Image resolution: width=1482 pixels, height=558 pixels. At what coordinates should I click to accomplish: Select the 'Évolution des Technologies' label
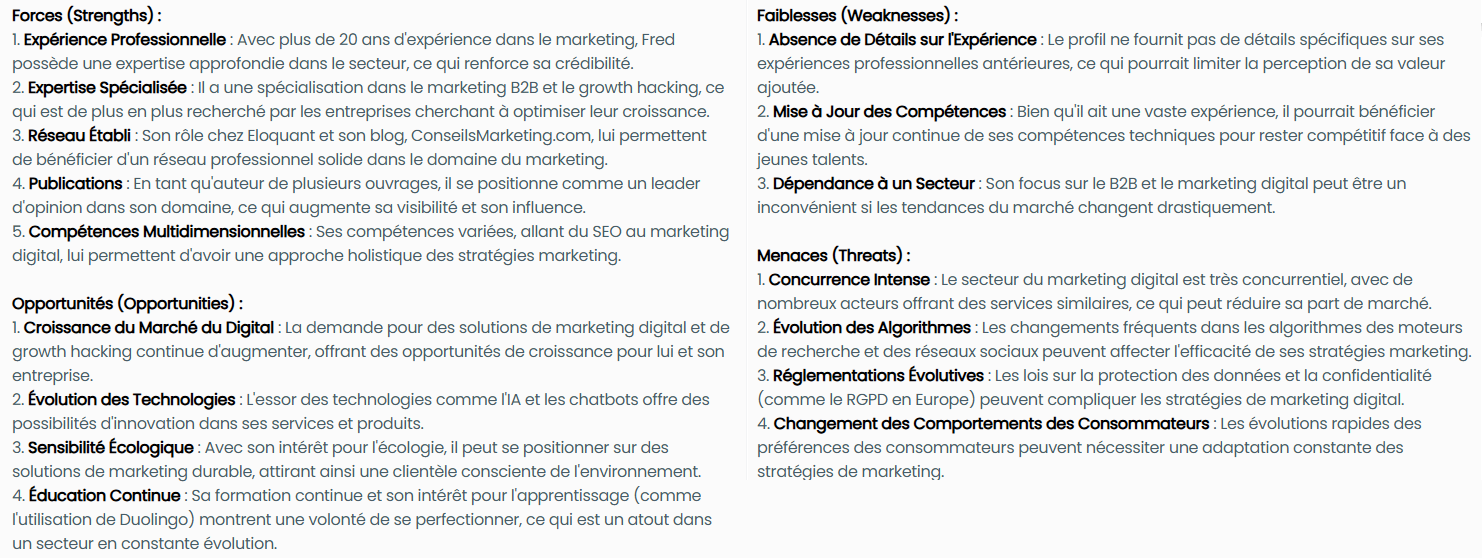click(131, 400)
